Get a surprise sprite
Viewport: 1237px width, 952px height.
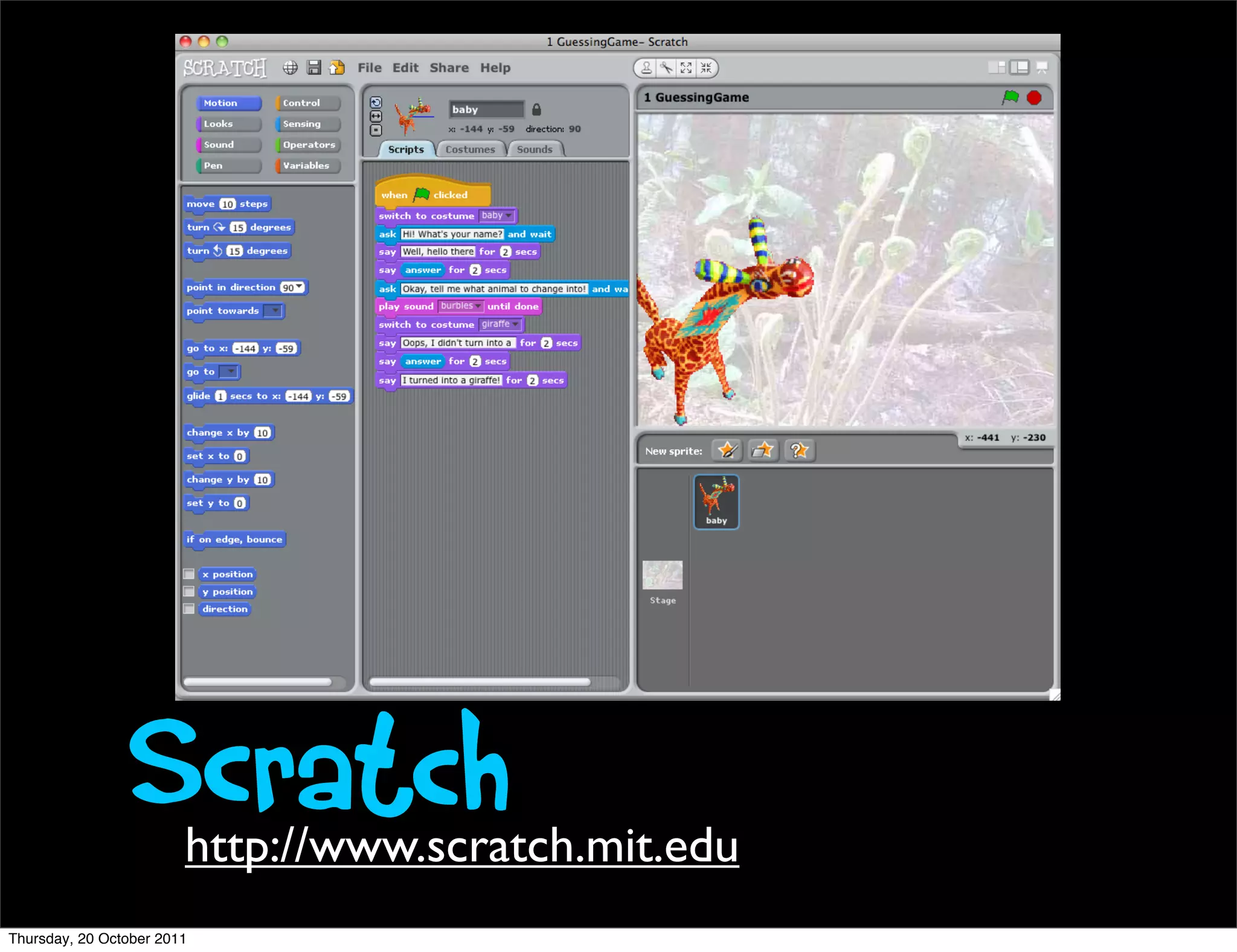pos(799,450)
